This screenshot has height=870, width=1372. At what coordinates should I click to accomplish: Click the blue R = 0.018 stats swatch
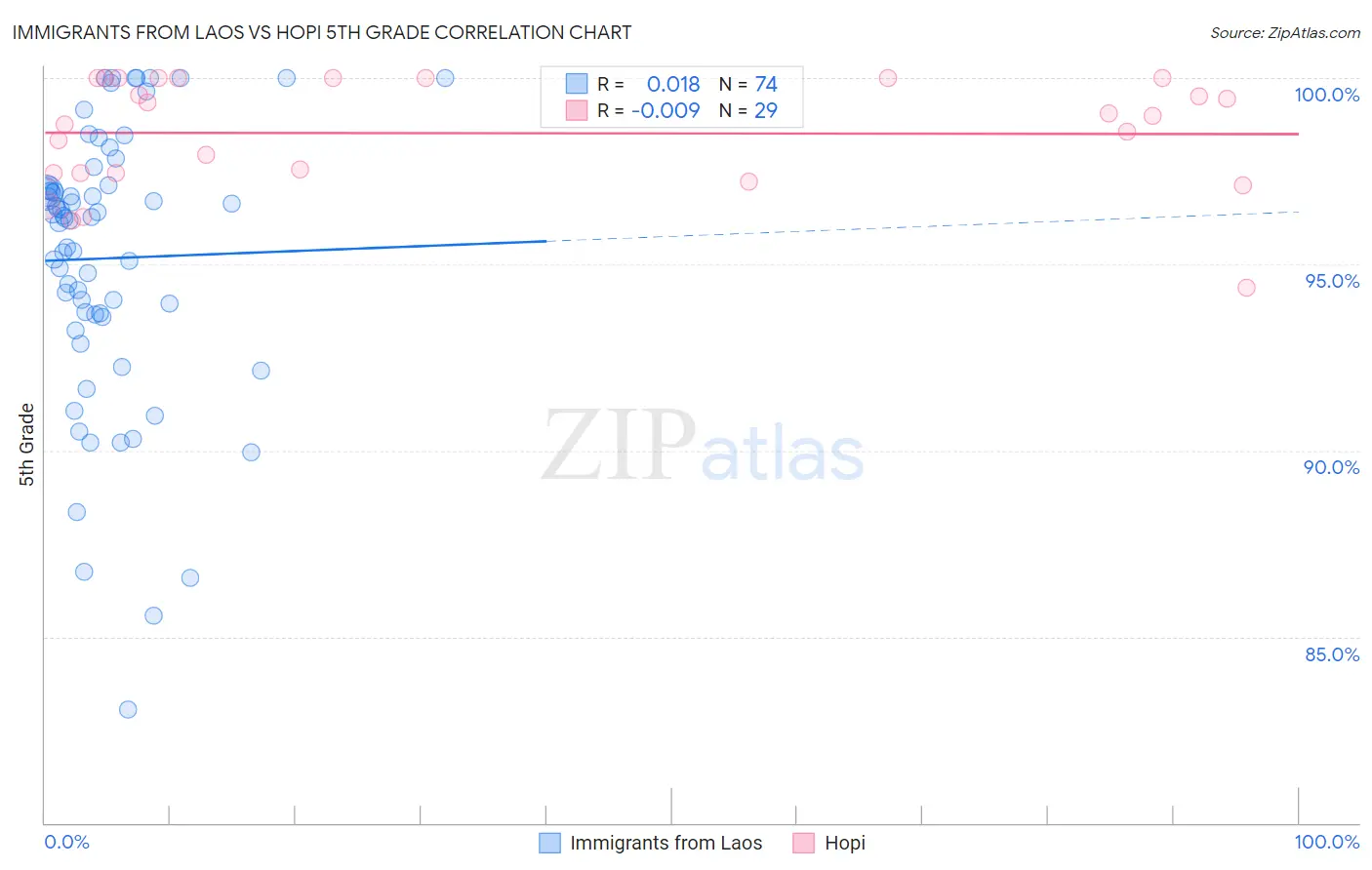click(x=577, y=84)
